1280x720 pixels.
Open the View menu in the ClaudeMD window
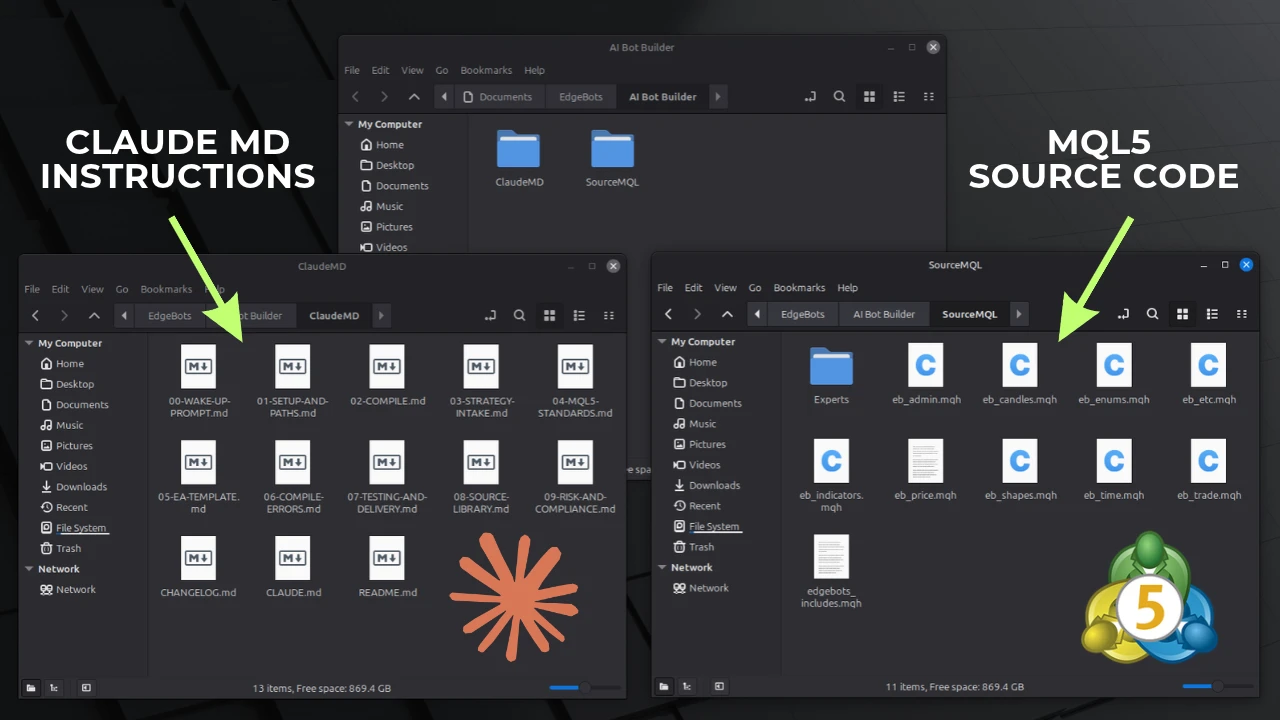(92, 289)
